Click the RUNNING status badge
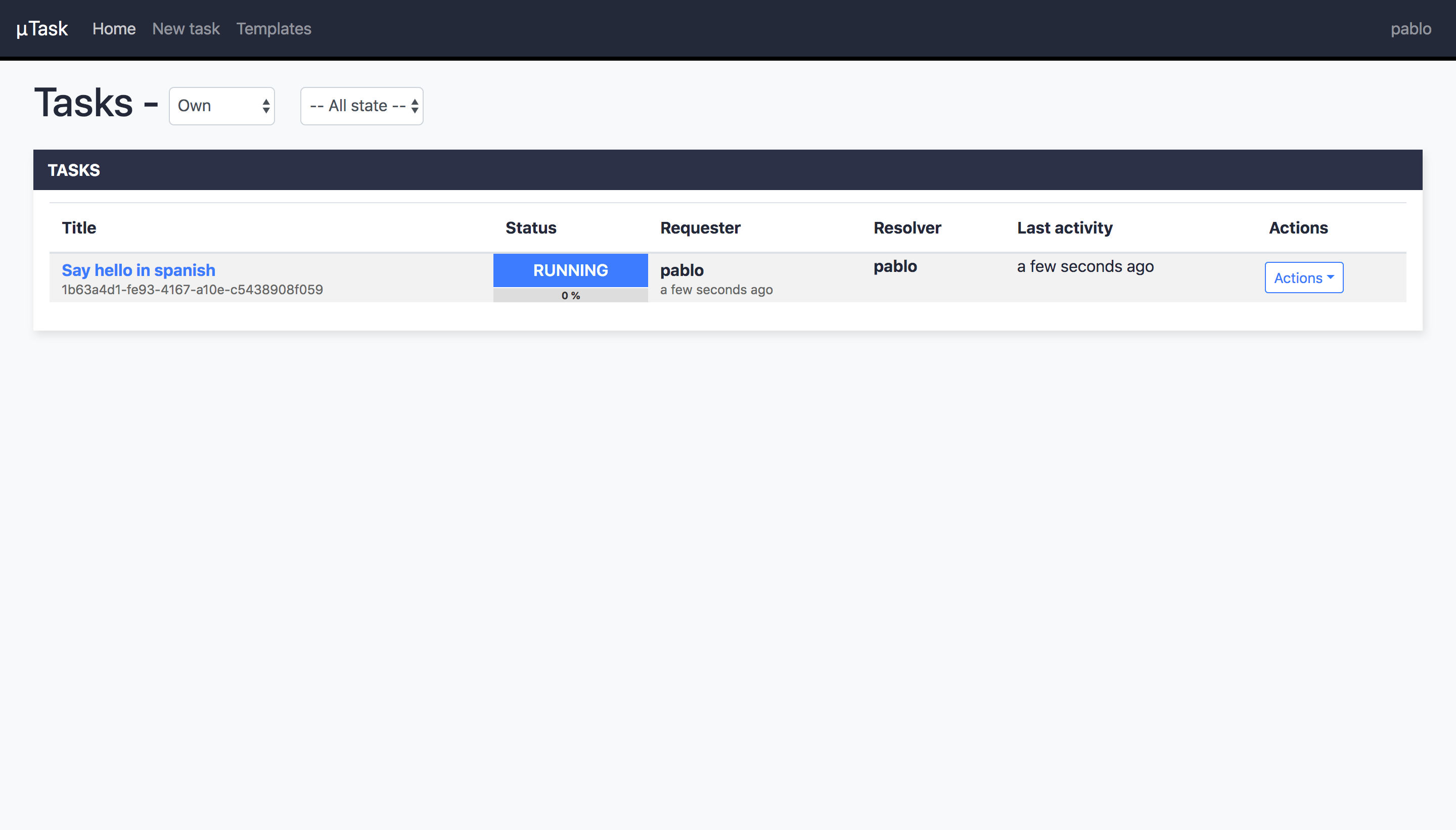 (570, 270)
